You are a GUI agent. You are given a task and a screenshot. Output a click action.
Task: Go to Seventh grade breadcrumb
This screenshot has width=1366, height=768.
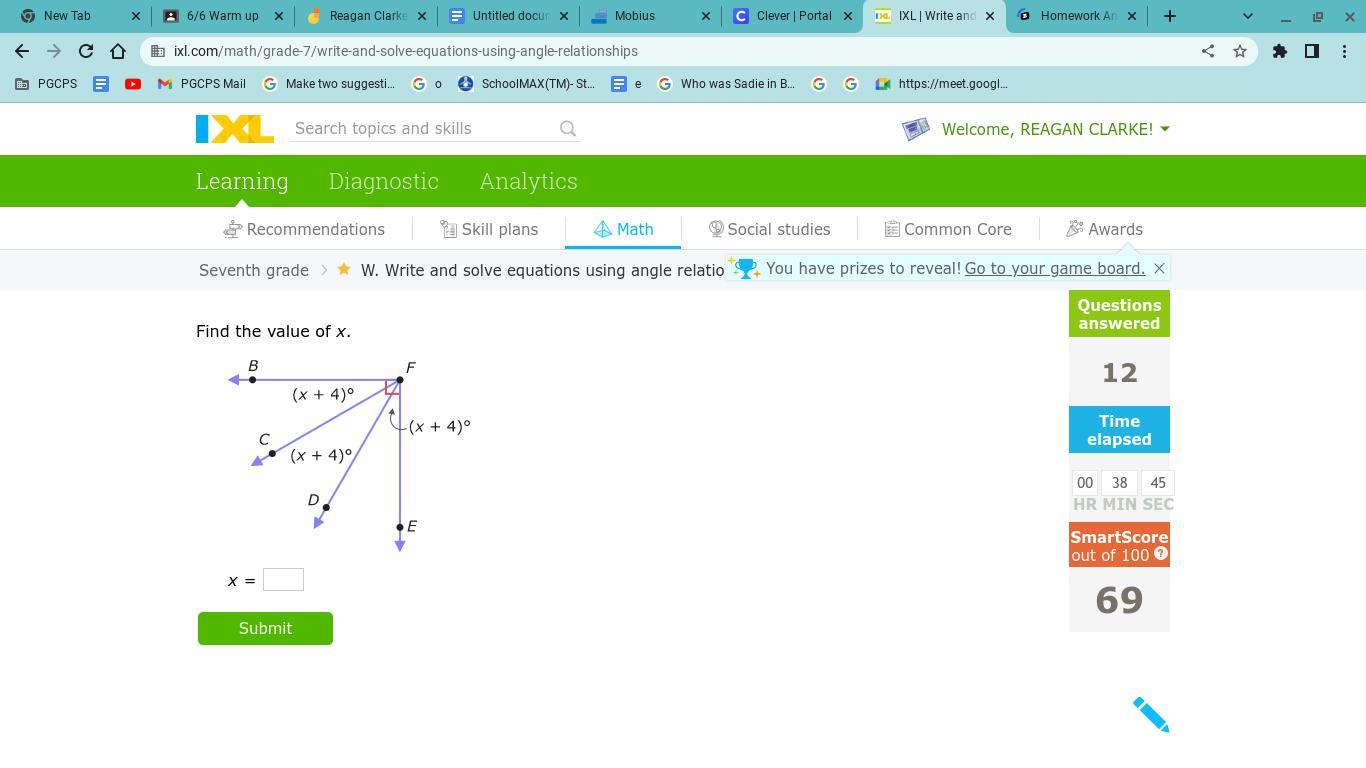point(253,270)
